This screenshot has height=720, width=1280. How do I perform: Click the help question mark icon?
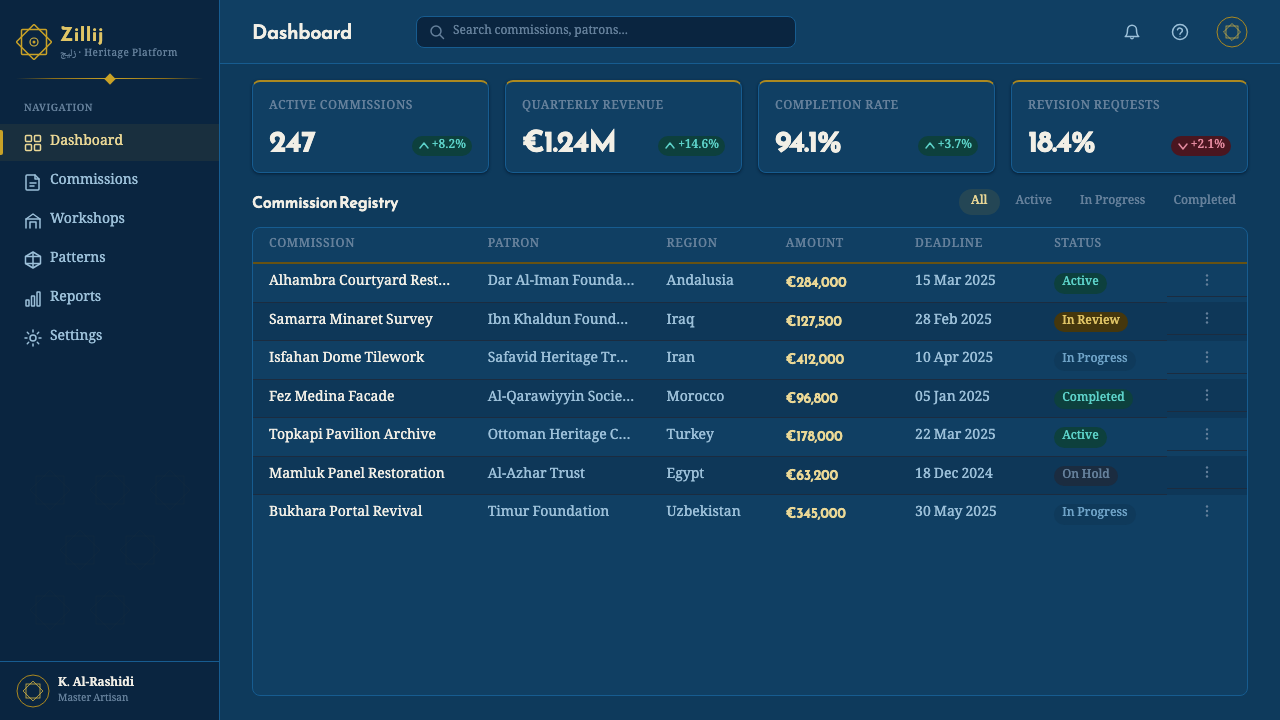[x=1180, y=32]
